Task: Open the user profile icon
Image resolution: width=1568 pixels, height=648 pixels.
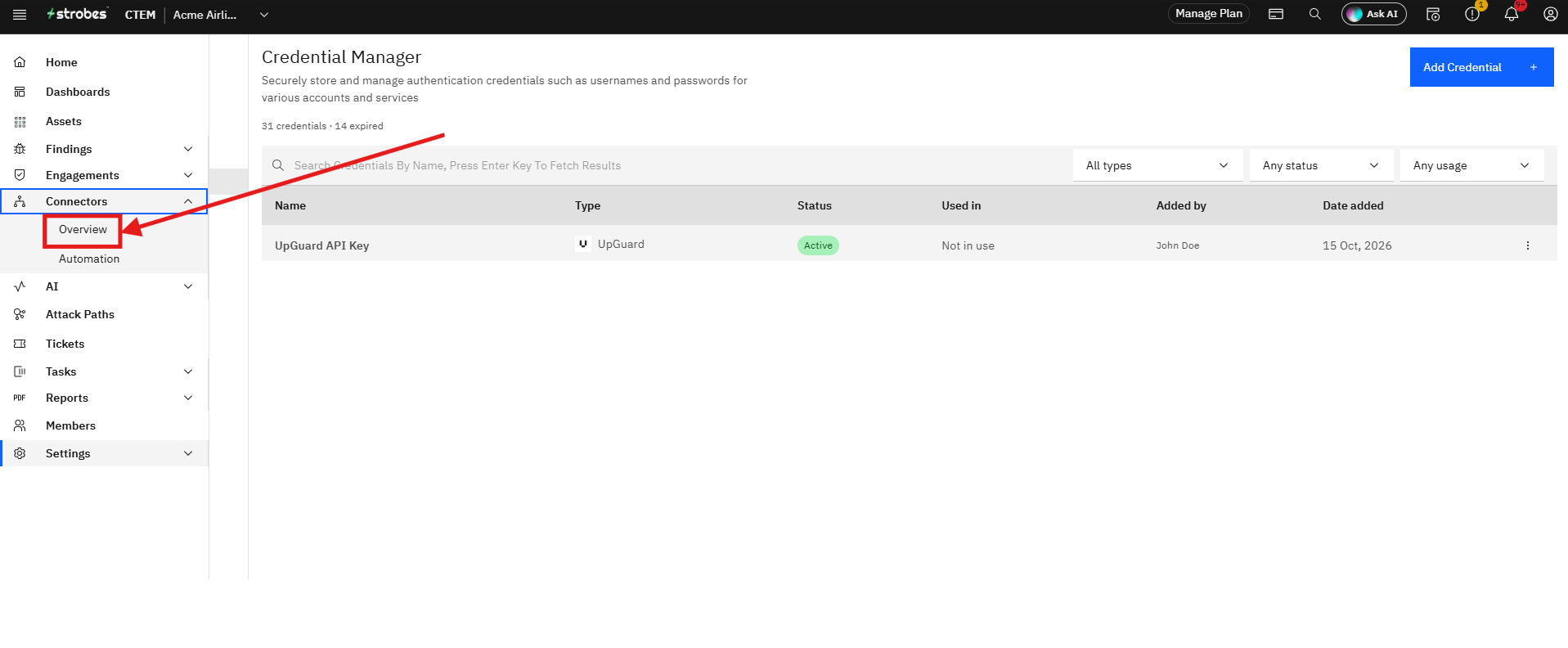Action: click(1551, 14)
